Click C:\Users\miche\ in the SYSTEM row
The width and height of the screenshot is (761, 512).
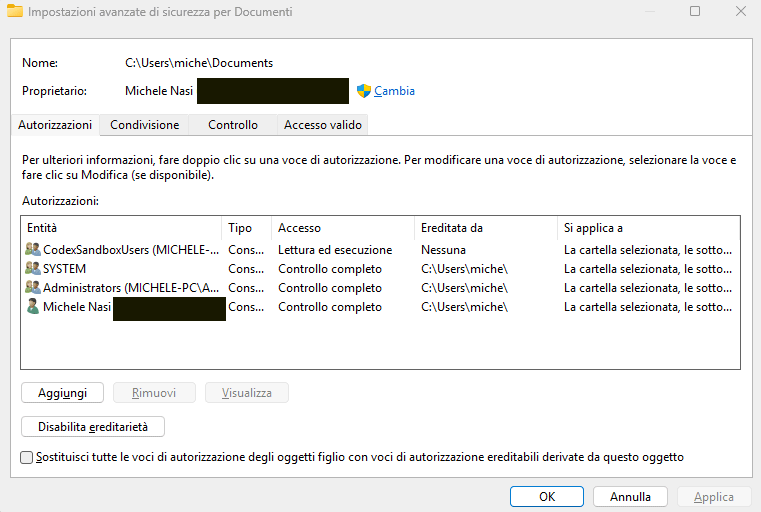coord(464,268)
